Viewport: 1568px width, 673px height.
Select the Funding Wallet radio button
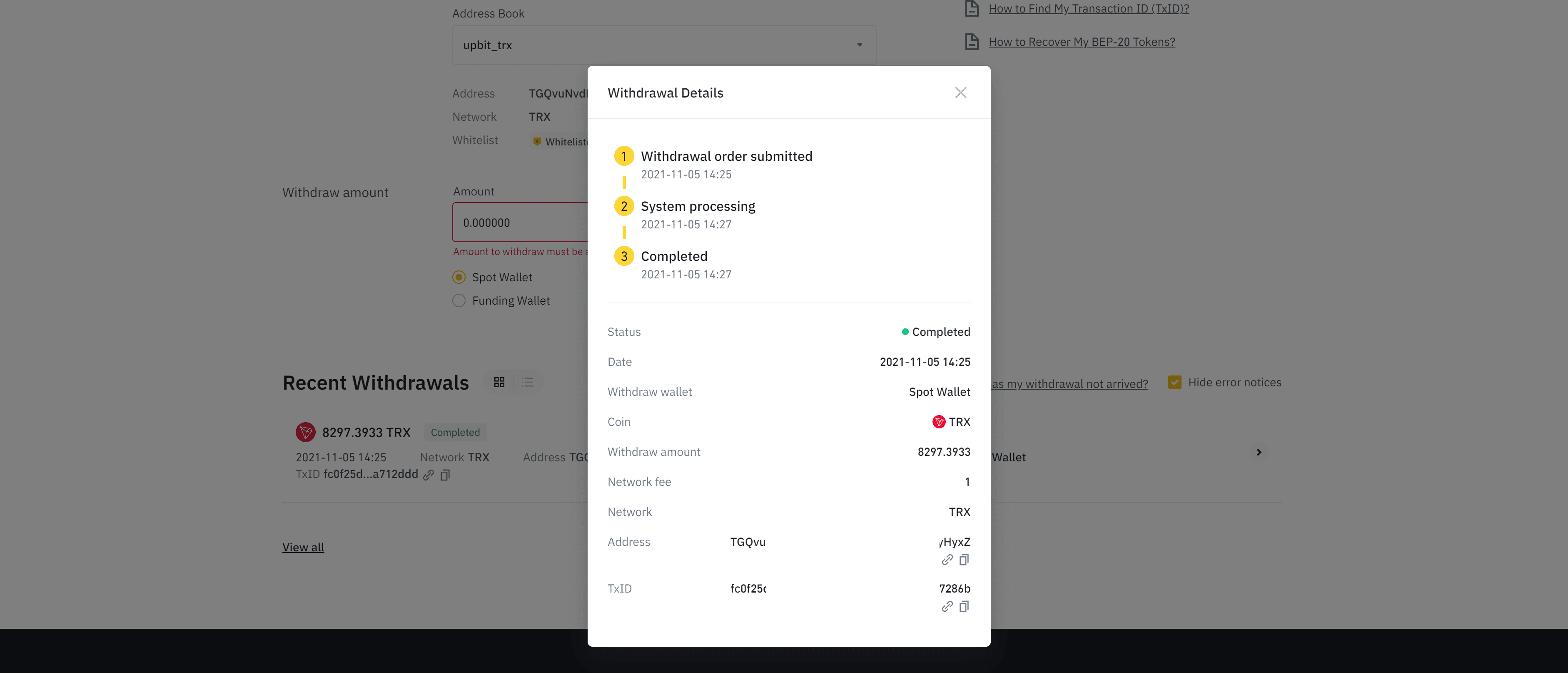[459, 300]
